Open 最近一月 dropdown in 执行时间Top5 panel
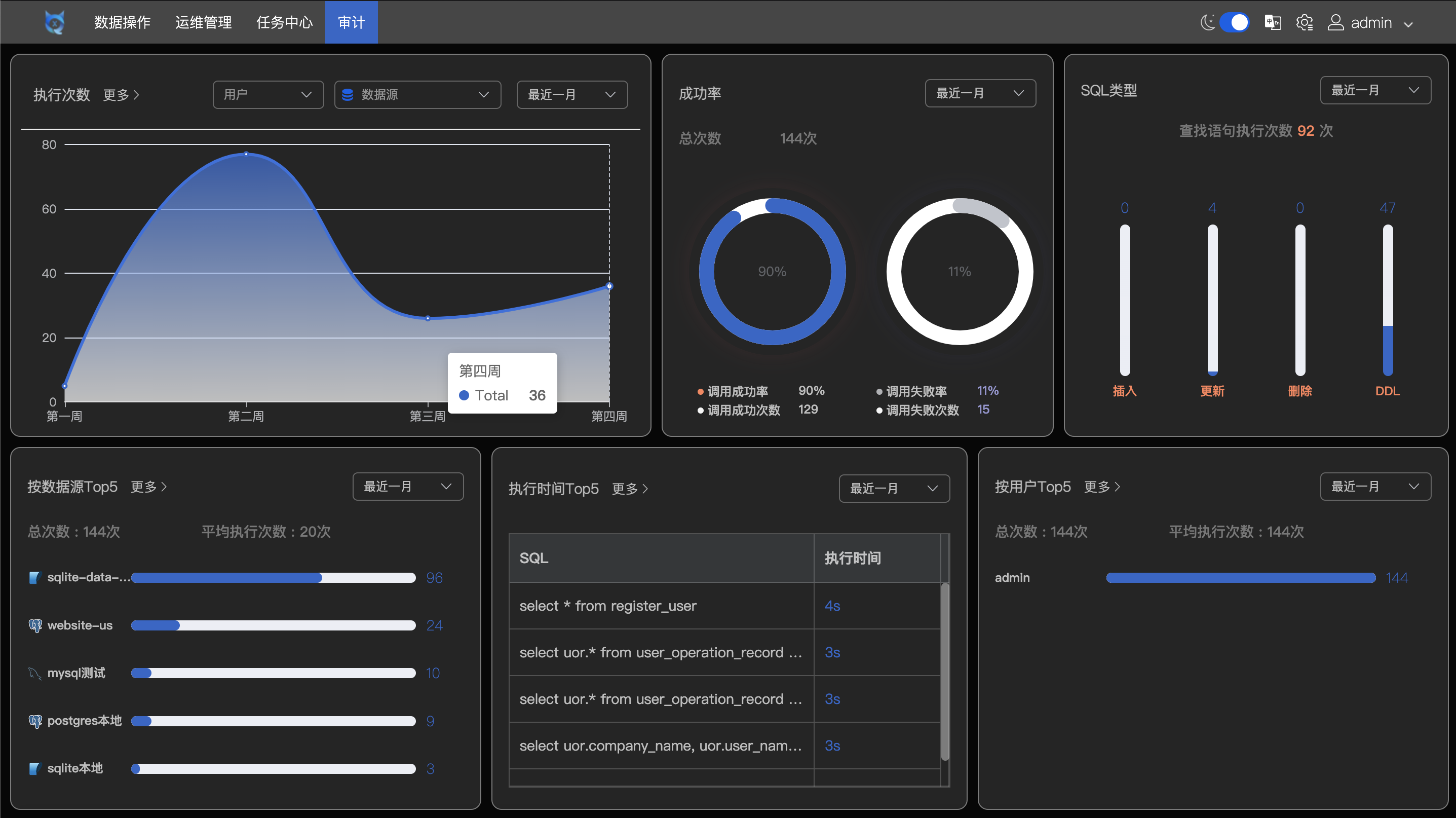 [x=894, y=488]
